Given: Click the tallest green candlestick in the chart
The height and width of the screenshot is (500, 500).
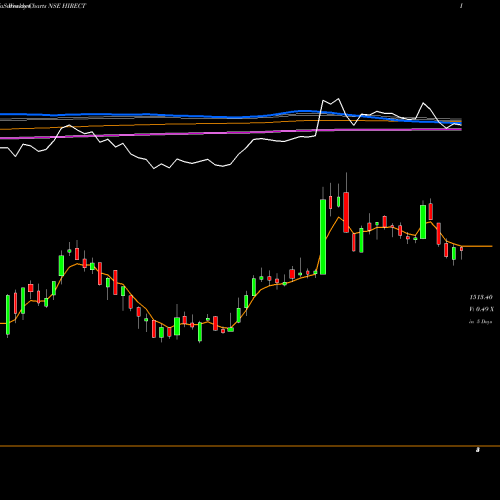Looking at the screenshot, I should (323, 237).
